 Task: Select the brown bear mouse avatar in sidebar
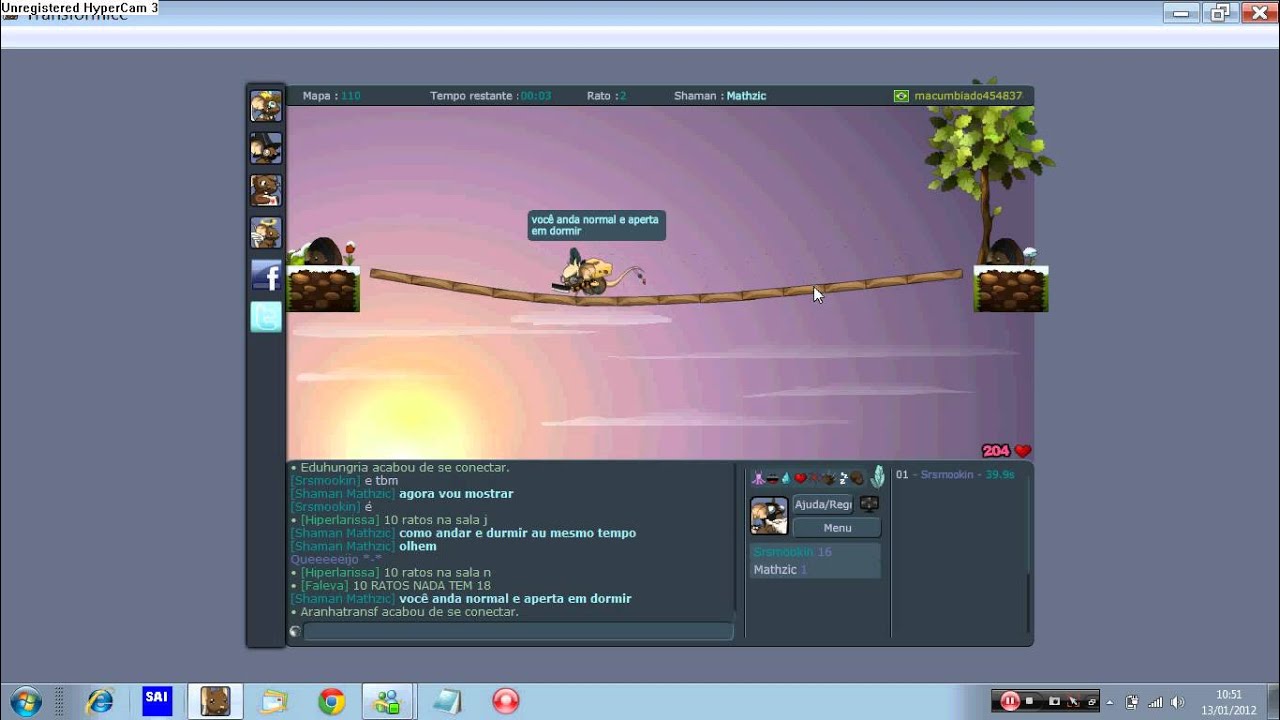tap(266, 190)
